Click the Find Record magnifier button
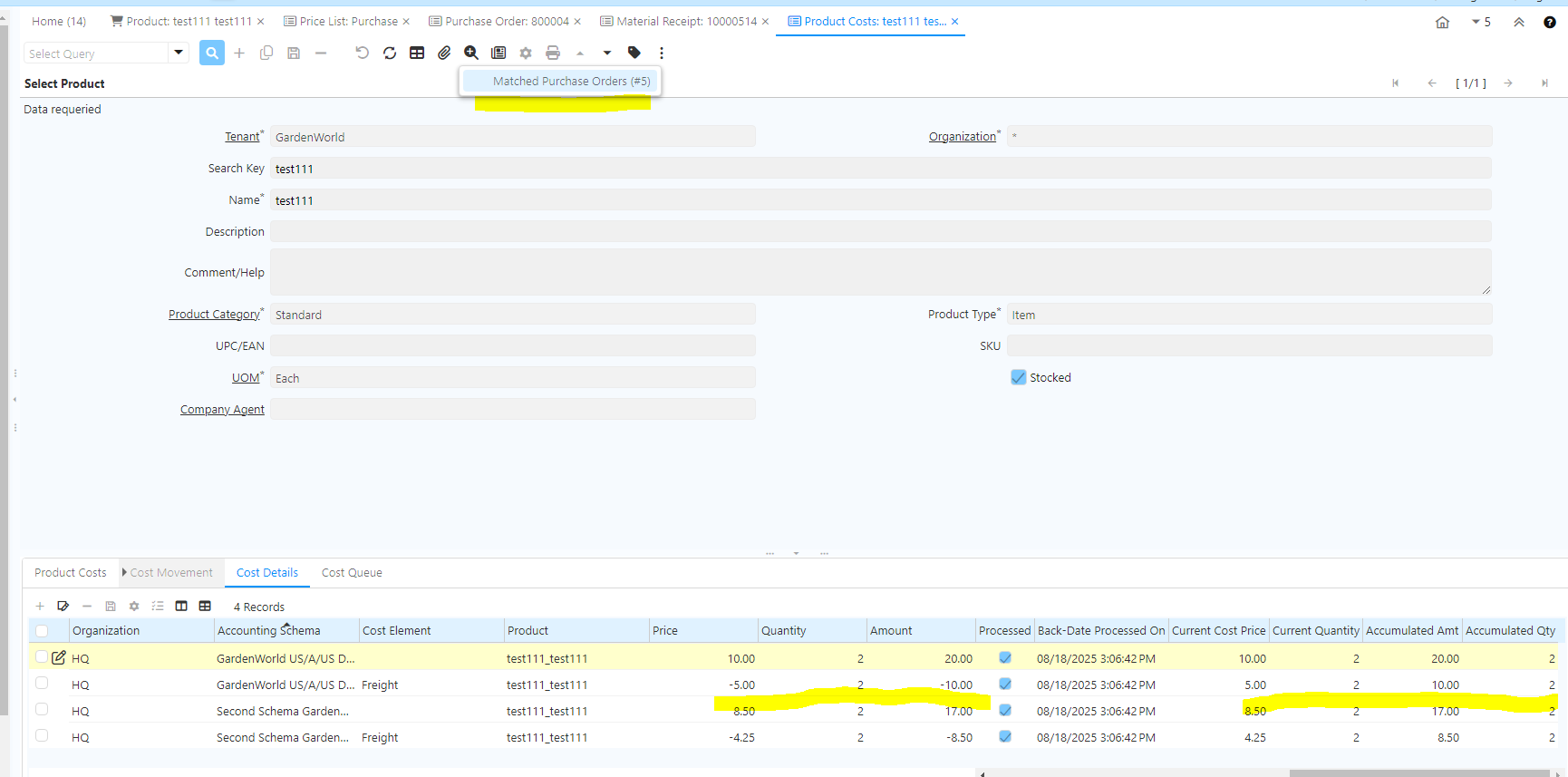 [212, 53]
